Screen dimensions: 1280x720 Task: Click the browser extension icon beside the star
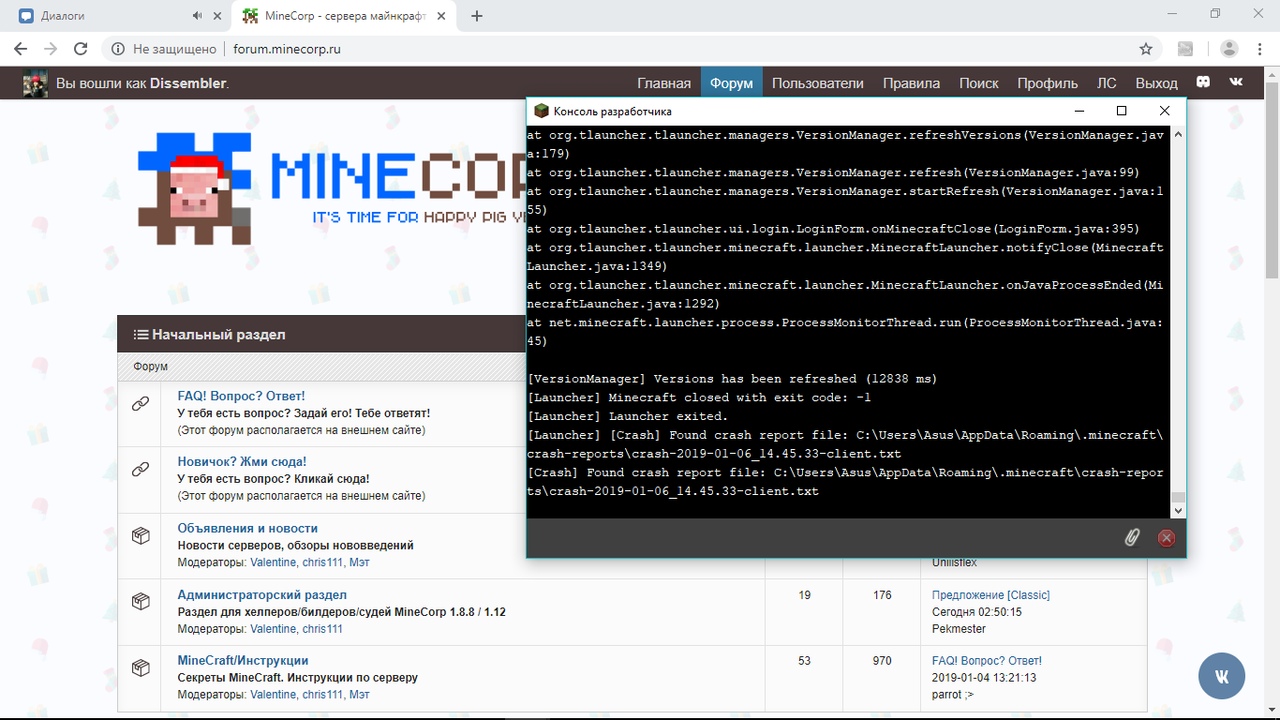coord(1185,49)
